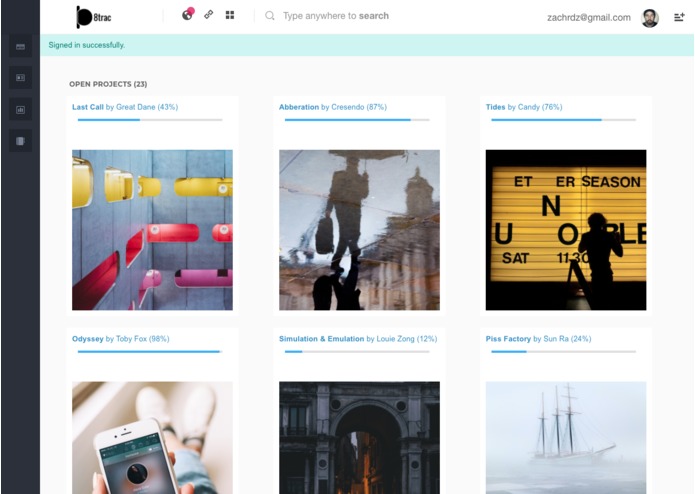The width and height of the screenshot is (695, 494).
Task: Open the Simulation & Emulation archway thumbnail
Action: click(359, 438)
